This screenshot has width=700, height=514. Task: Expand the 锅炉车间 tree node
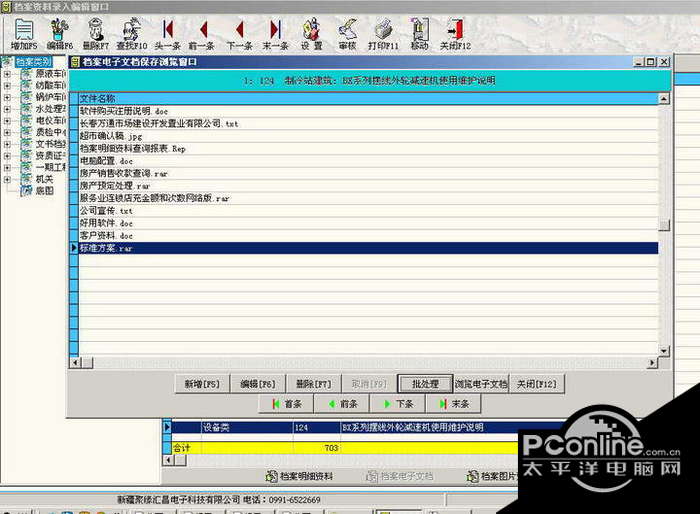tap(7, 97)
